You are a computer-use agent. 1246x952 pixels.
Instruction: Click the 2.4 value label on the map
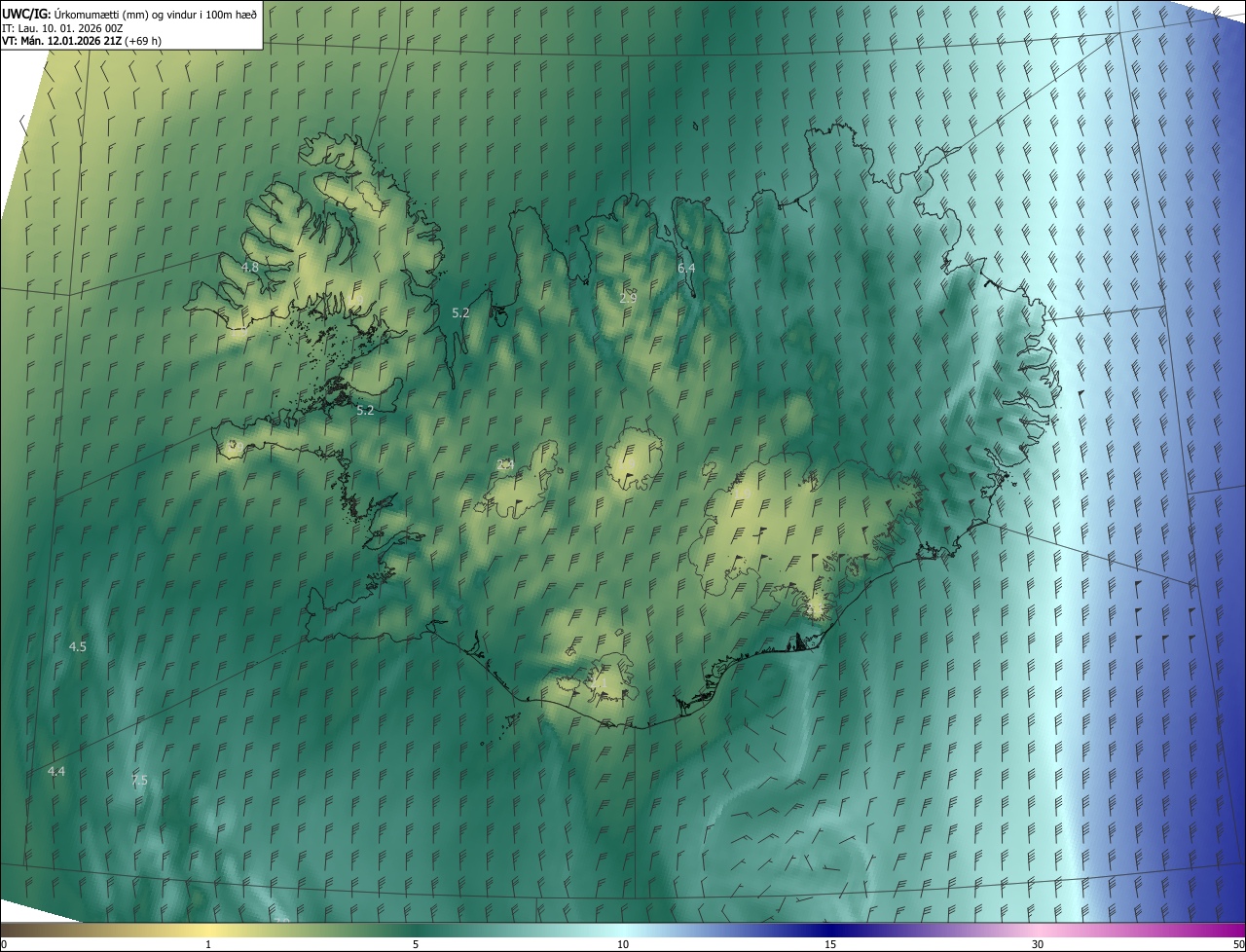point(505,464)
